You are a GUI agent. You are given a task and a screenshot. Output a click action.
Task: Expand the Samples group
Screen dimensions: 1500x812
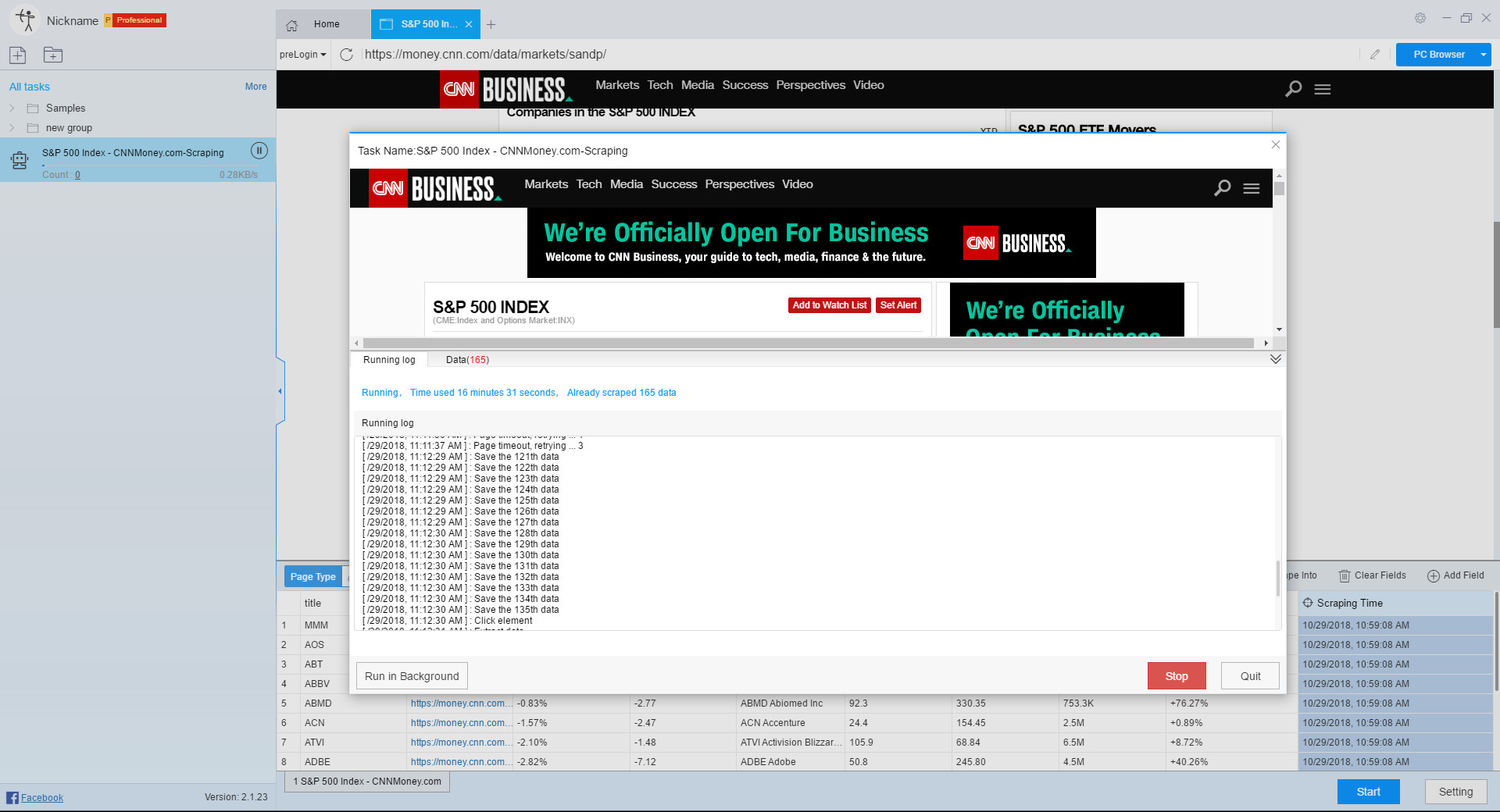tap(12, 108)
